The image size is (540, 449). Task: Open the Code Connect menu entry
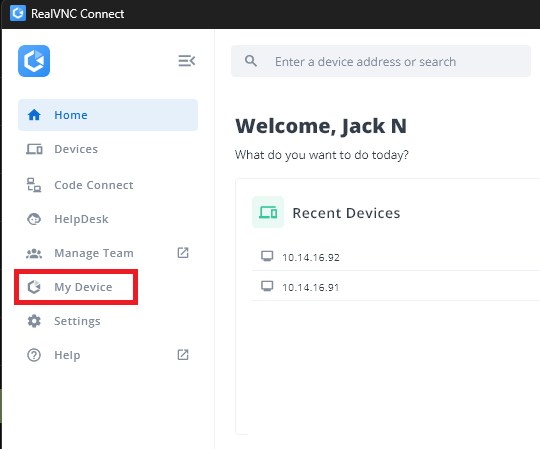tap(108, 185)
